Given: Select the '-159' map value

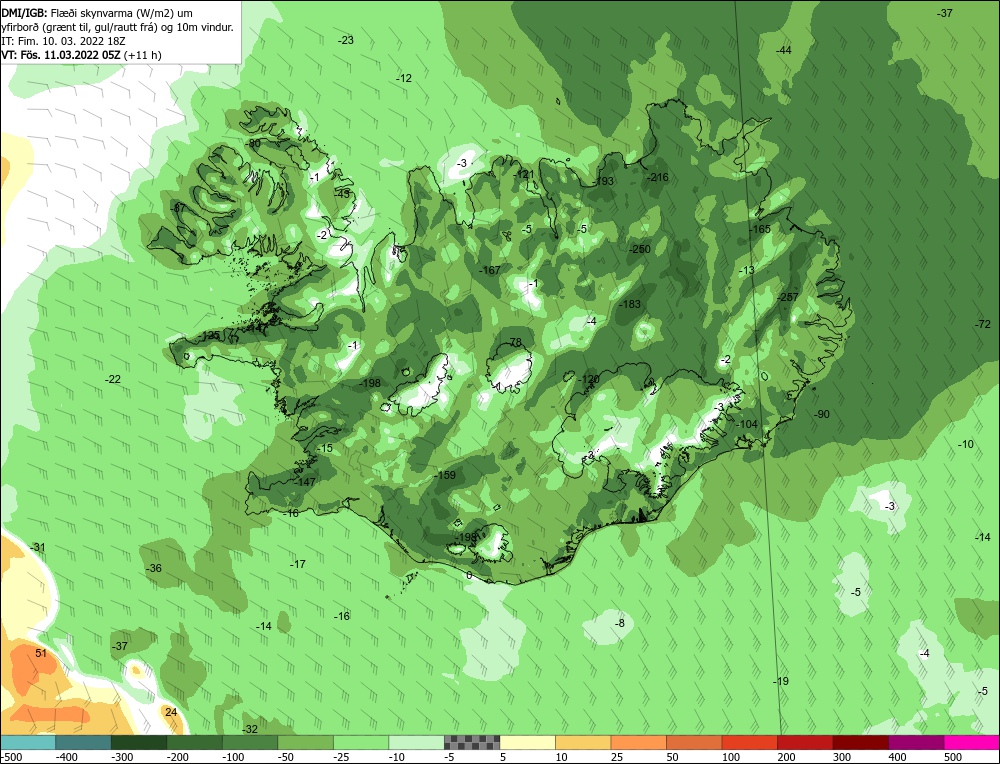Looking at the screenshot, I should tap(445, 475).
